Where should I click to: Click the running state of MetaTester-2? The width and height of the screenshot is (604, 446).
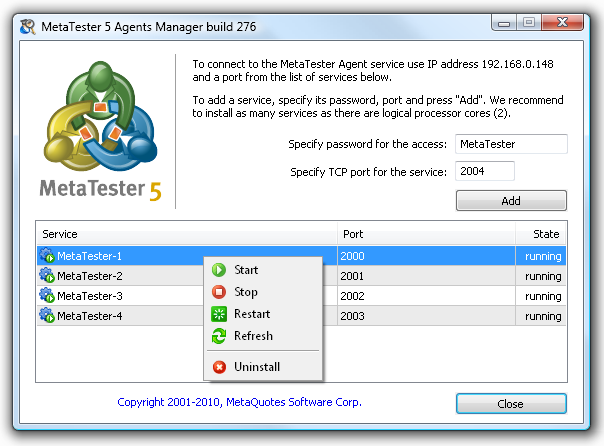[543, 277]
